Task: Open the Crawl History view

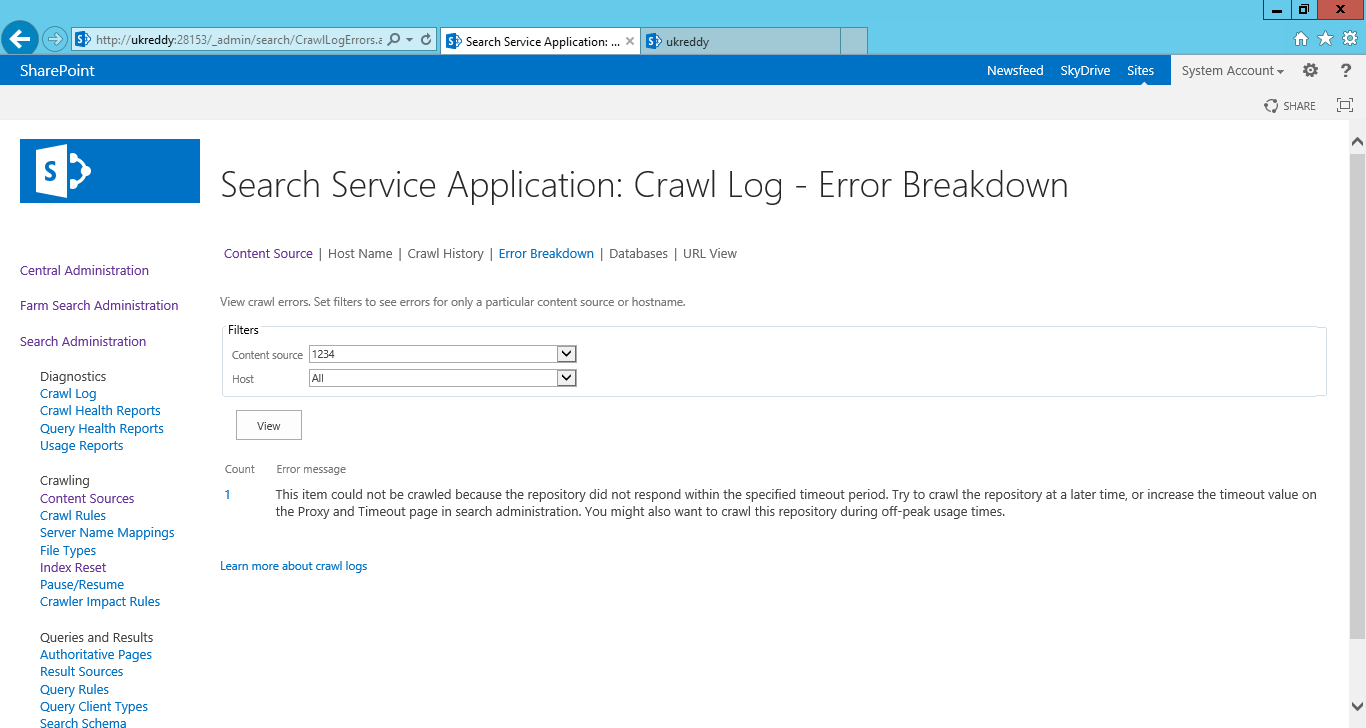Action: (x=446, y=253)
